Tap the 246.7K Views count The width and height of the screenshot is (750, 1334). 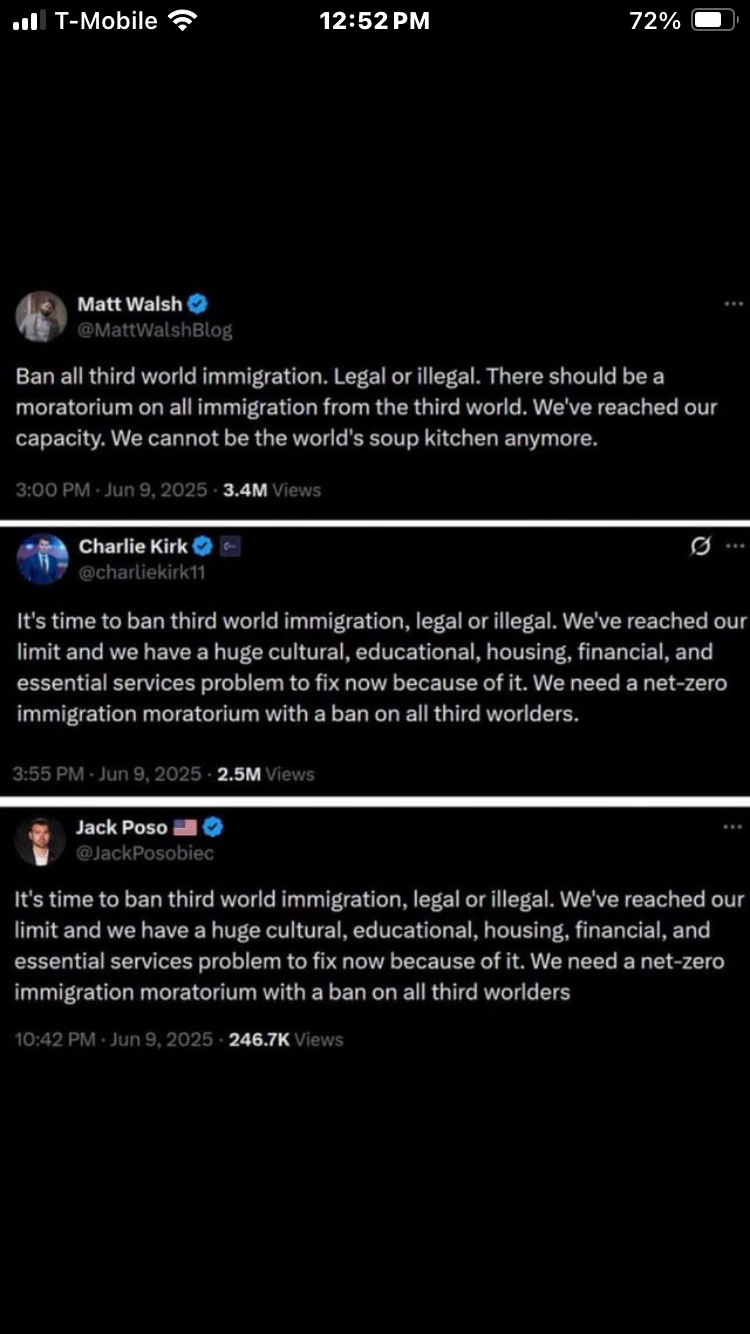pos(285,1039)
